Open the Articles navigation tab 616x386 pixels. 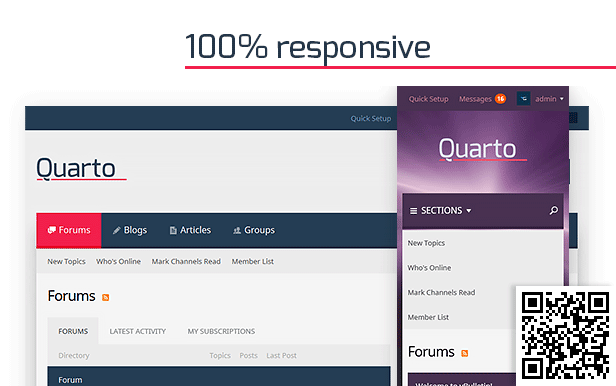[x=190, y=231]
